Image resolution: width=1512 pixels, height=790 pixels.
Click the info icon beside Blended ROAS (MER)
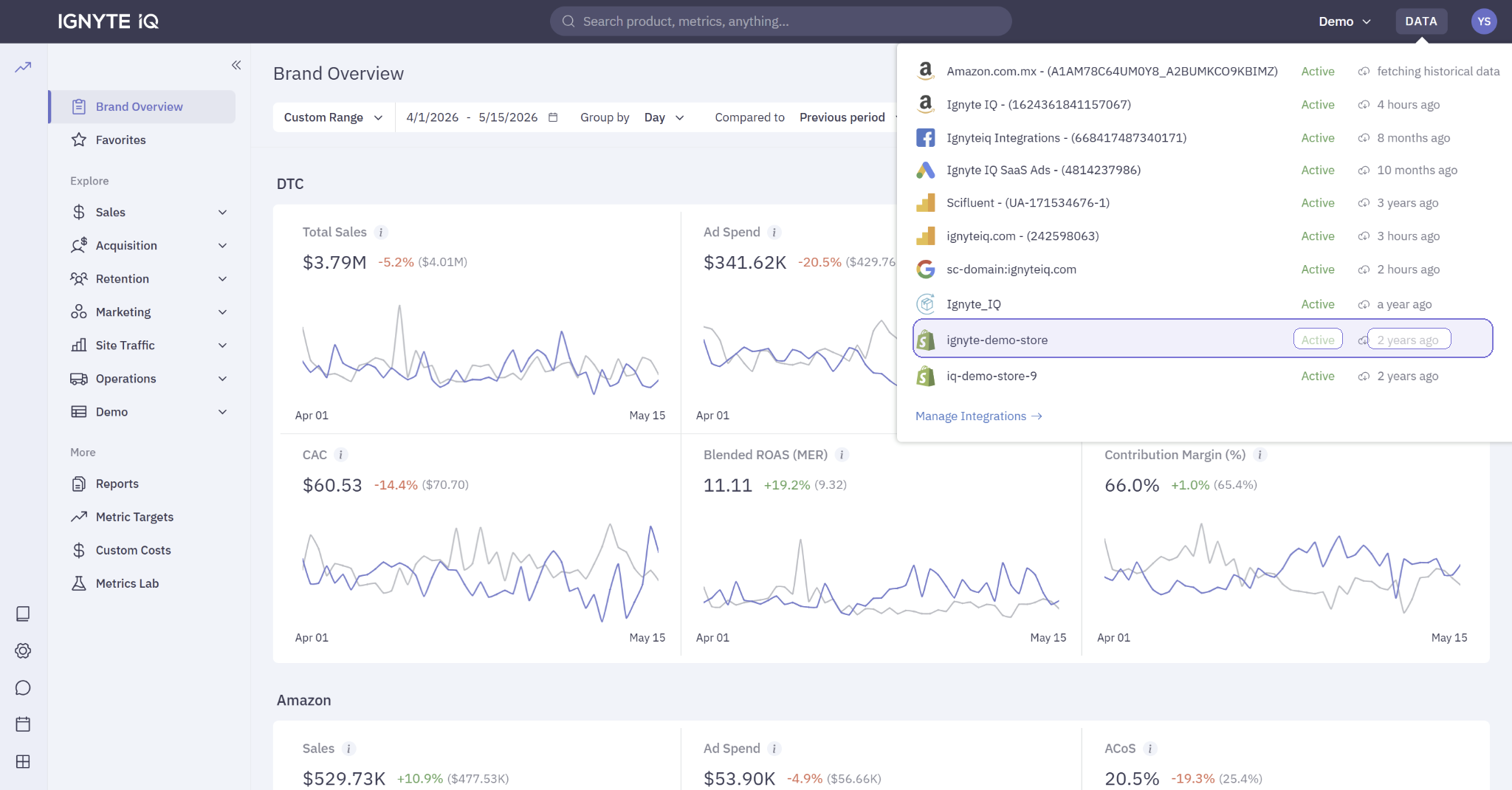[842, 455]
